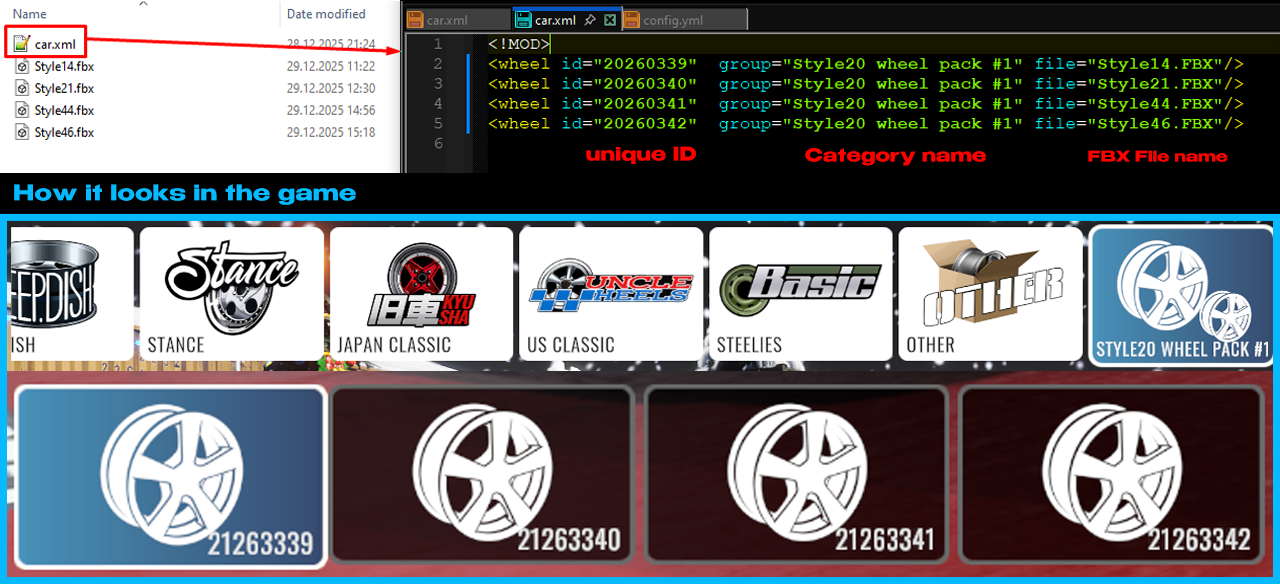Image resolution: width=1280 pixels, height=584 pixels.
Task: Click the car.xml file icon in Explorer
Action: (x=22, y=44)
